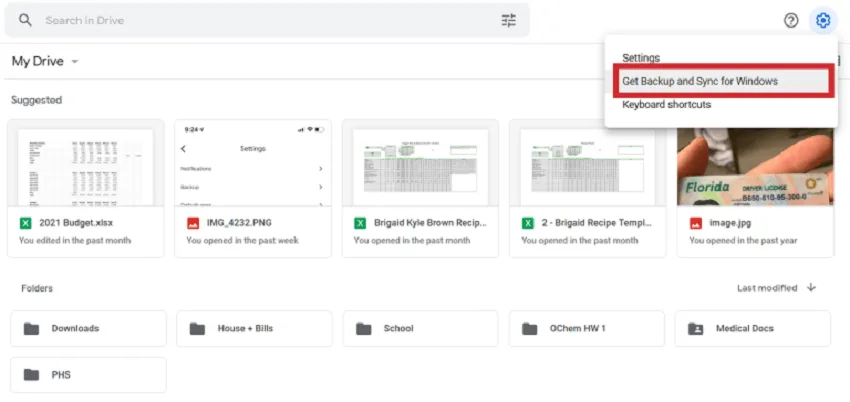This screenshot has width=850, height=402.
Task: Open the Downloads folder
Action: (x=88, y=328)
